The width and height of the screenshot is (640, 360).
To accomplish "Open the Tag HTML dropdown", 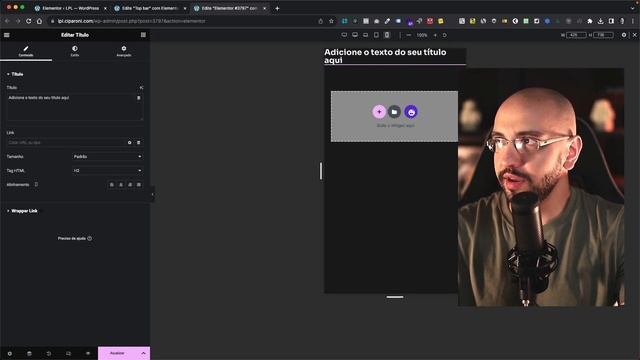I will tap(107, 171).
